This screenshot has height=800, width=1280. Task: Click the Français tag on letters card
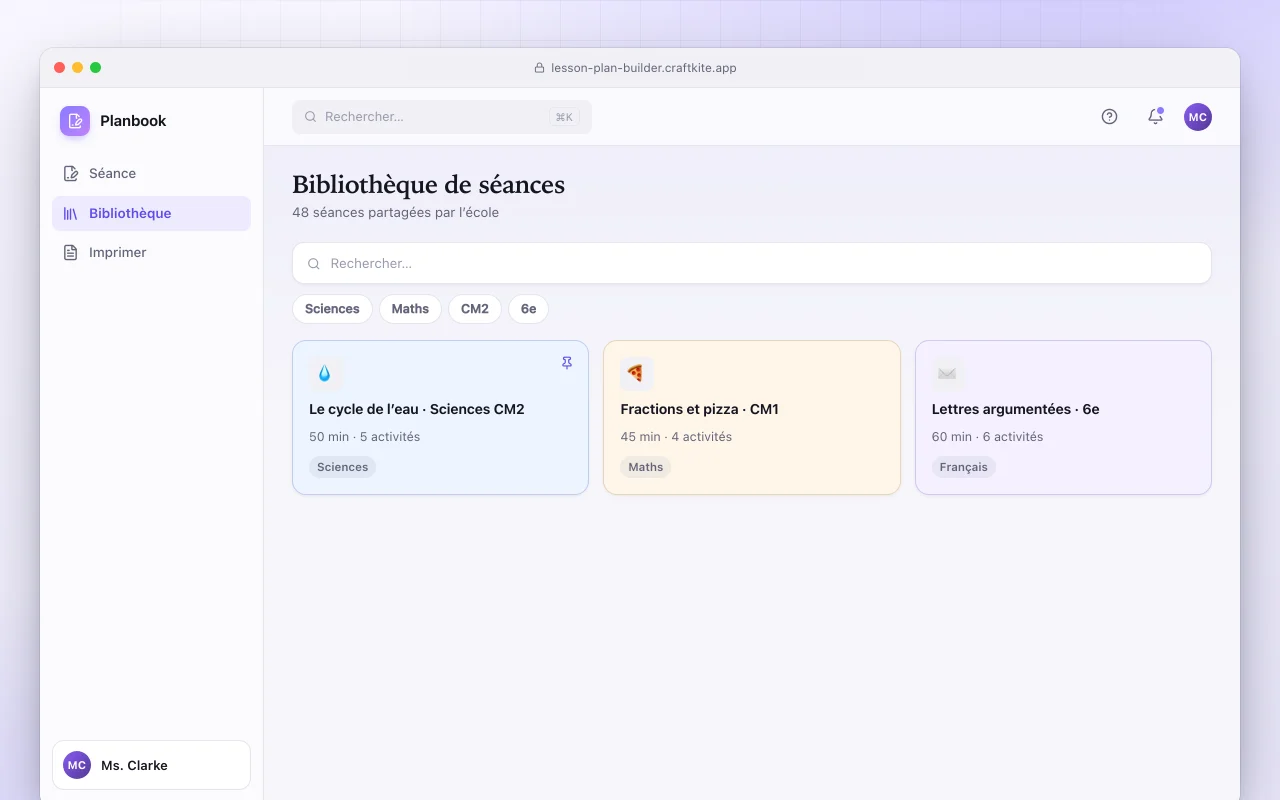964,467
